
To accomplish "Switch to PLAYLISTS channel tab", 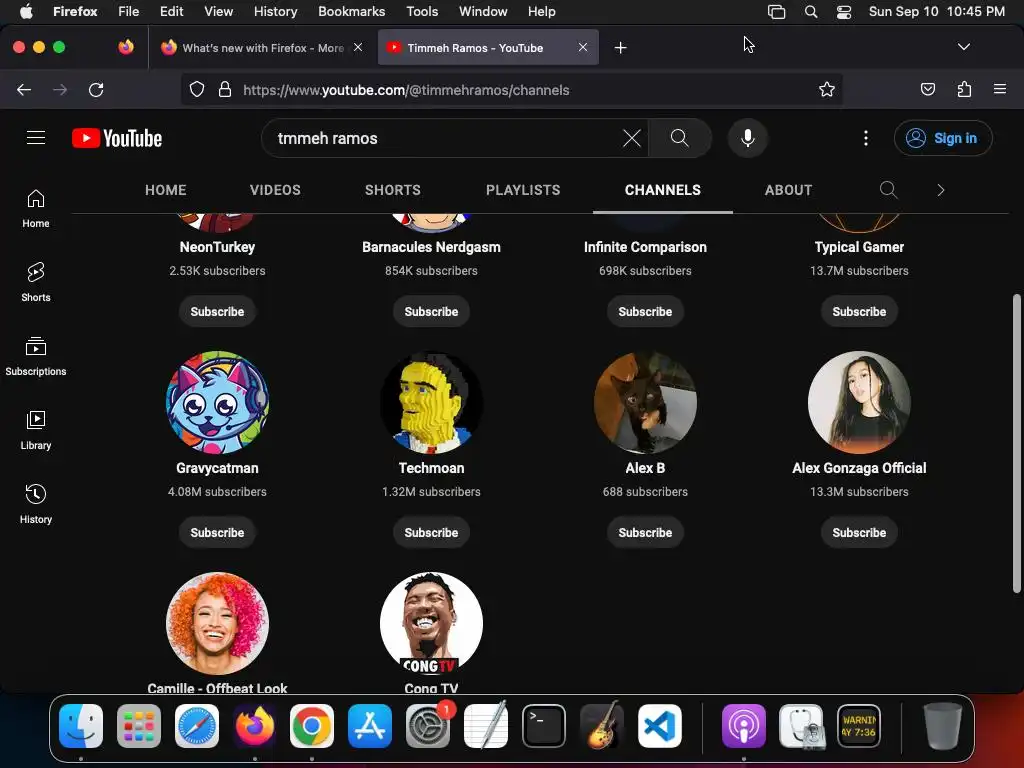I will 522,190.
